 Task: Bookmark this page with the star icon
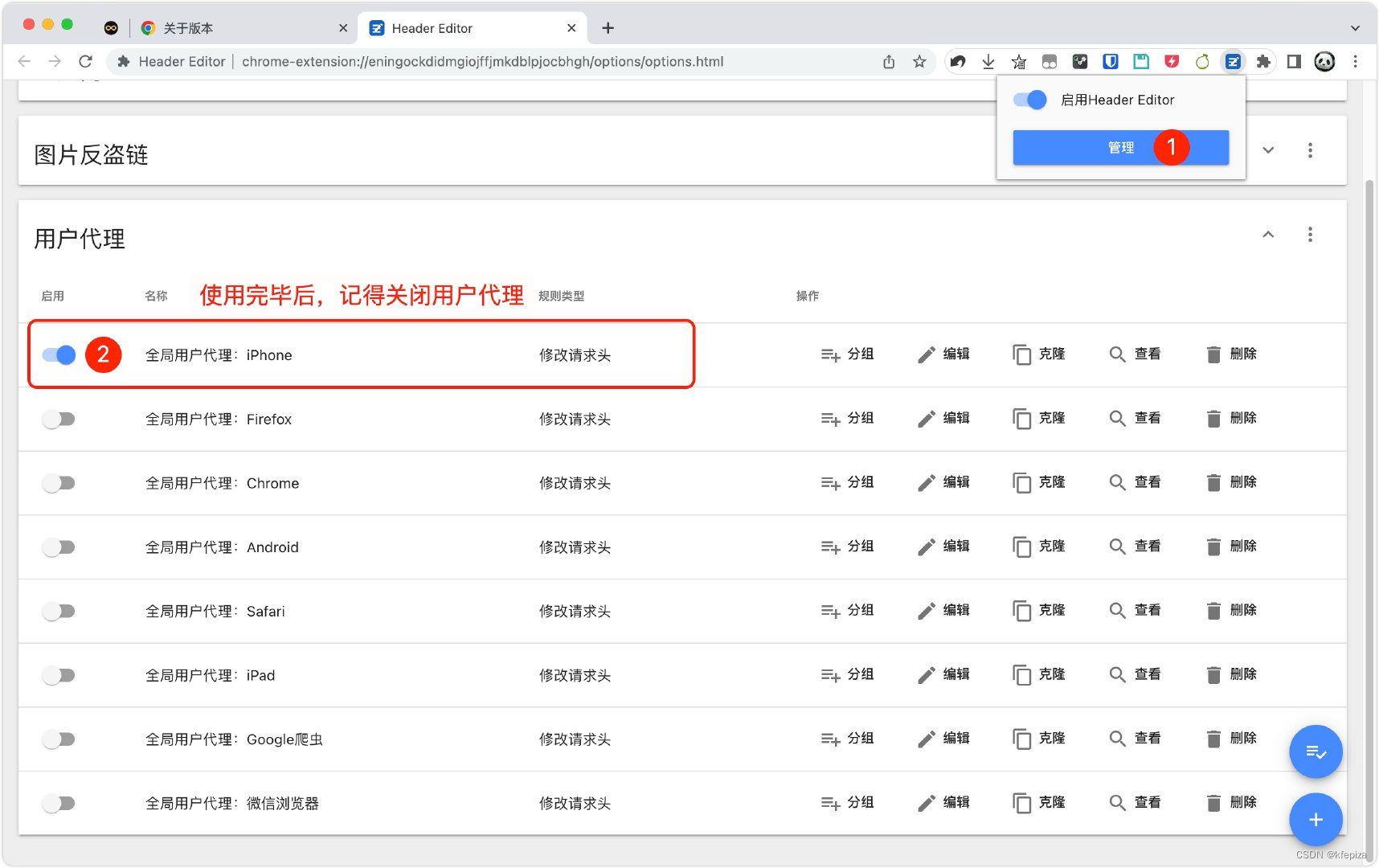coord(919,61)
